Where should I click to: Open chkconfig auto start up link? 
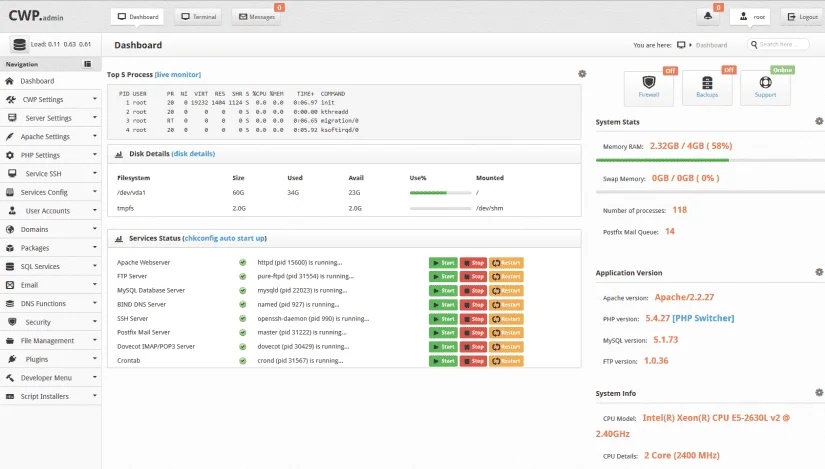coord(225,238)
